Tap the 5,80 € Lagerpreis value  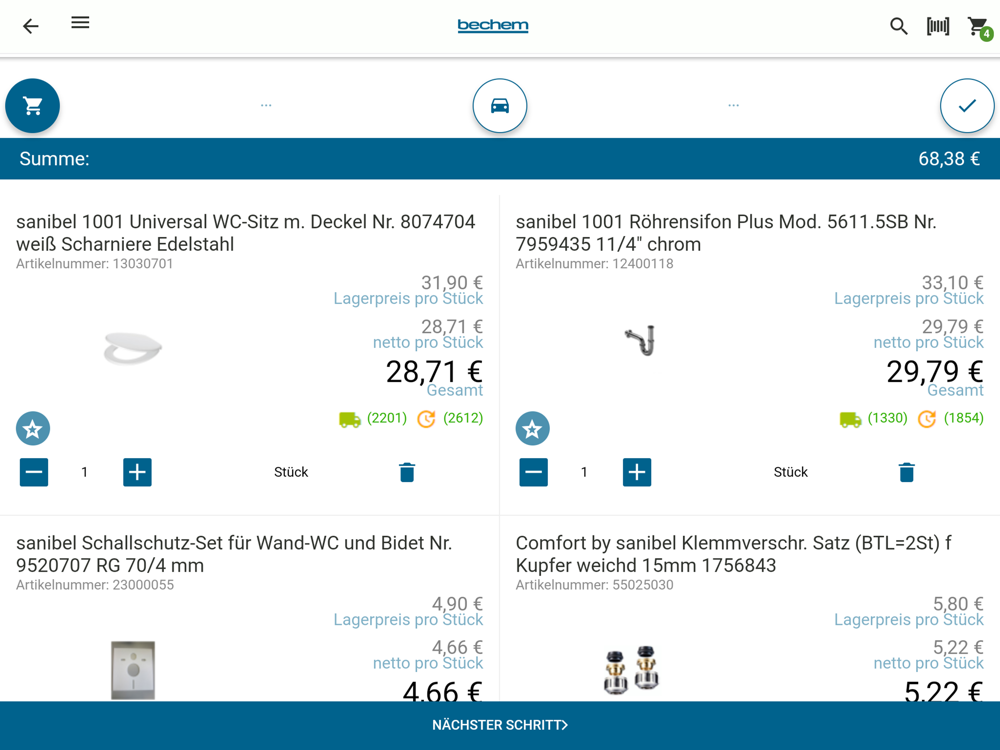point(958,604)
